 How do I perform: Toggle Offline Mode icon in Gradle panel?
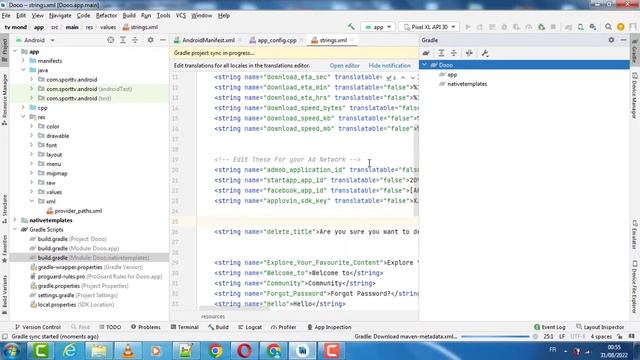pos(469,53)
